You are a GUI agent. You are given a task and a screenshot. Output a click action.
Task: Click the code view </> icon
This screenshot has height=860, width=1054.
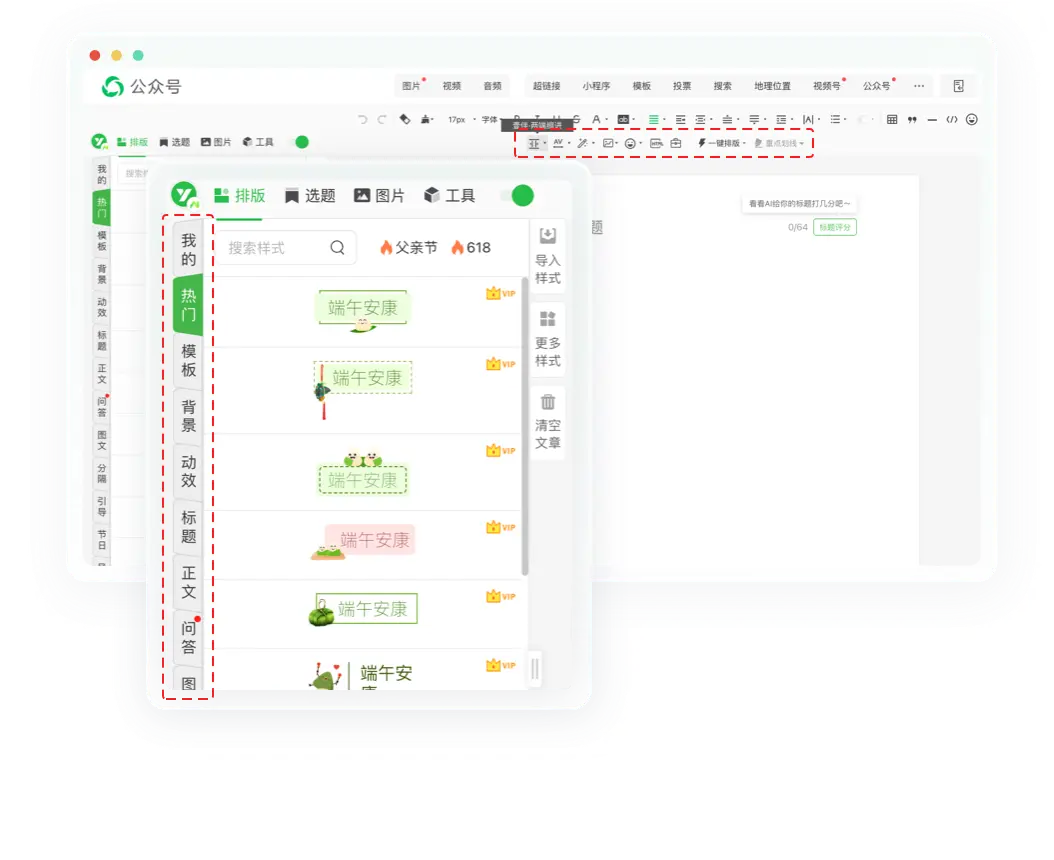(952, 120)
